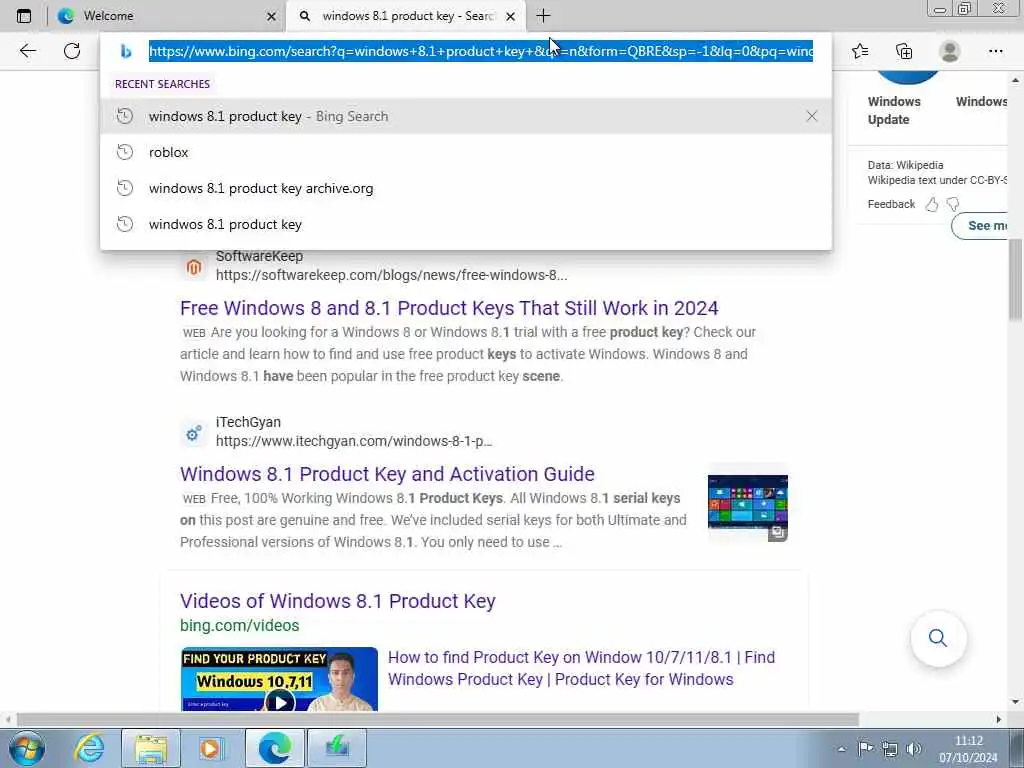The width and height of the screenshot is (1024, 768).
Task: Open the network tray icon
Action: [x=889, y=748]
